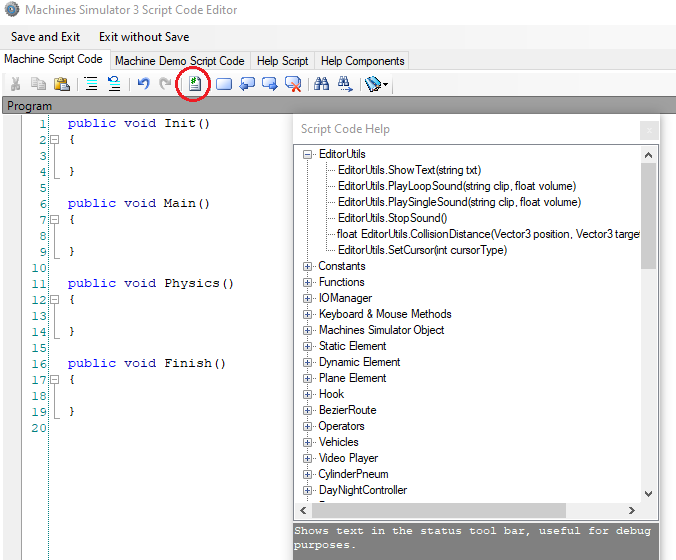Go to previous bookmark
Viewport: 676px width, 560px height.
[x=247, y=84]
